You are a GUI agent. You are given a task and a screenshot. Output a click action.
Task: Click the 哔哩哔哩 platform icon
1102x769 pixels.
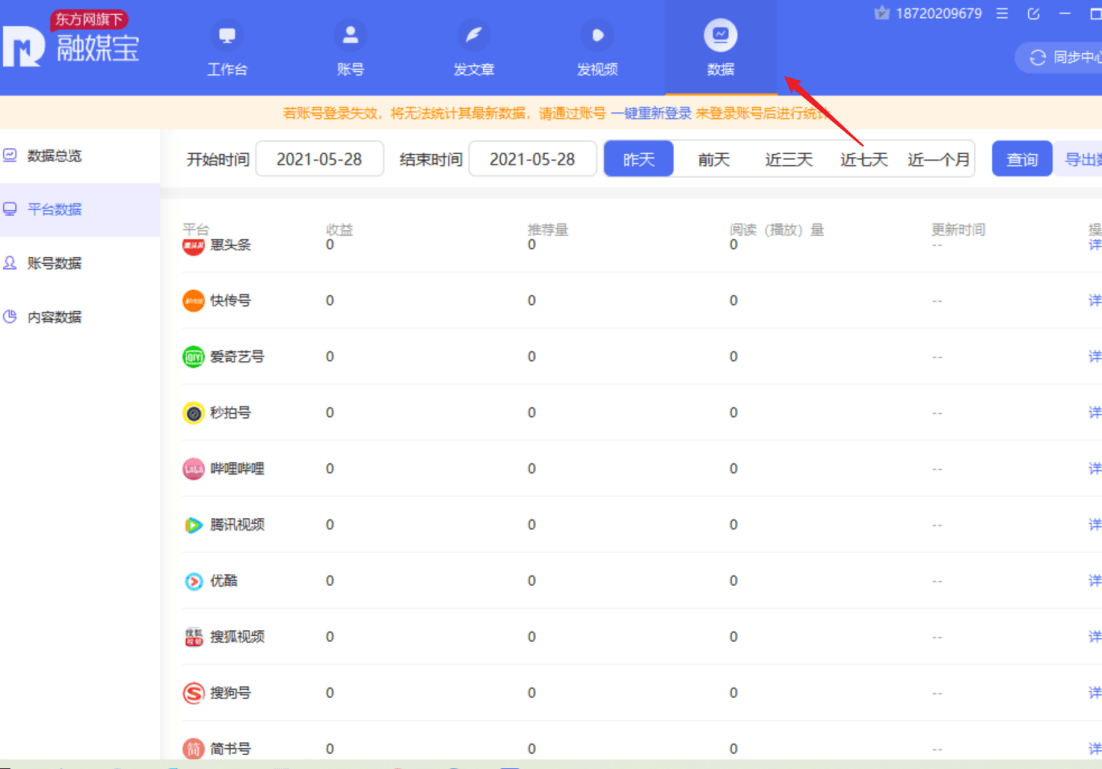(x=193, y=469)
